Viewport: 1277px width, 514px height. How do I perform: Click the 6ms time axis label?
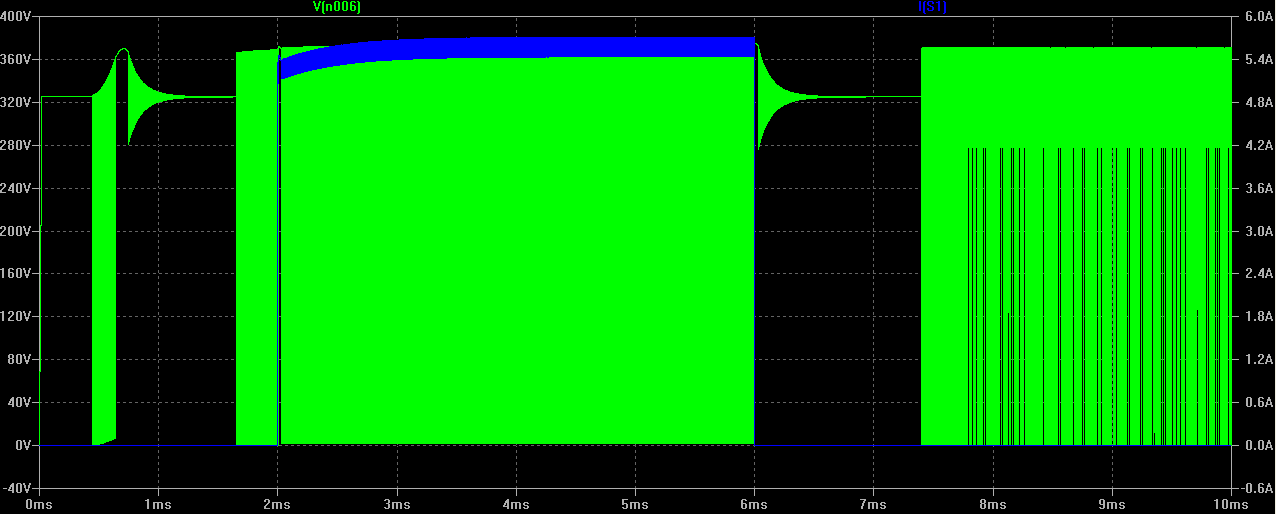[x=754, y=504]
